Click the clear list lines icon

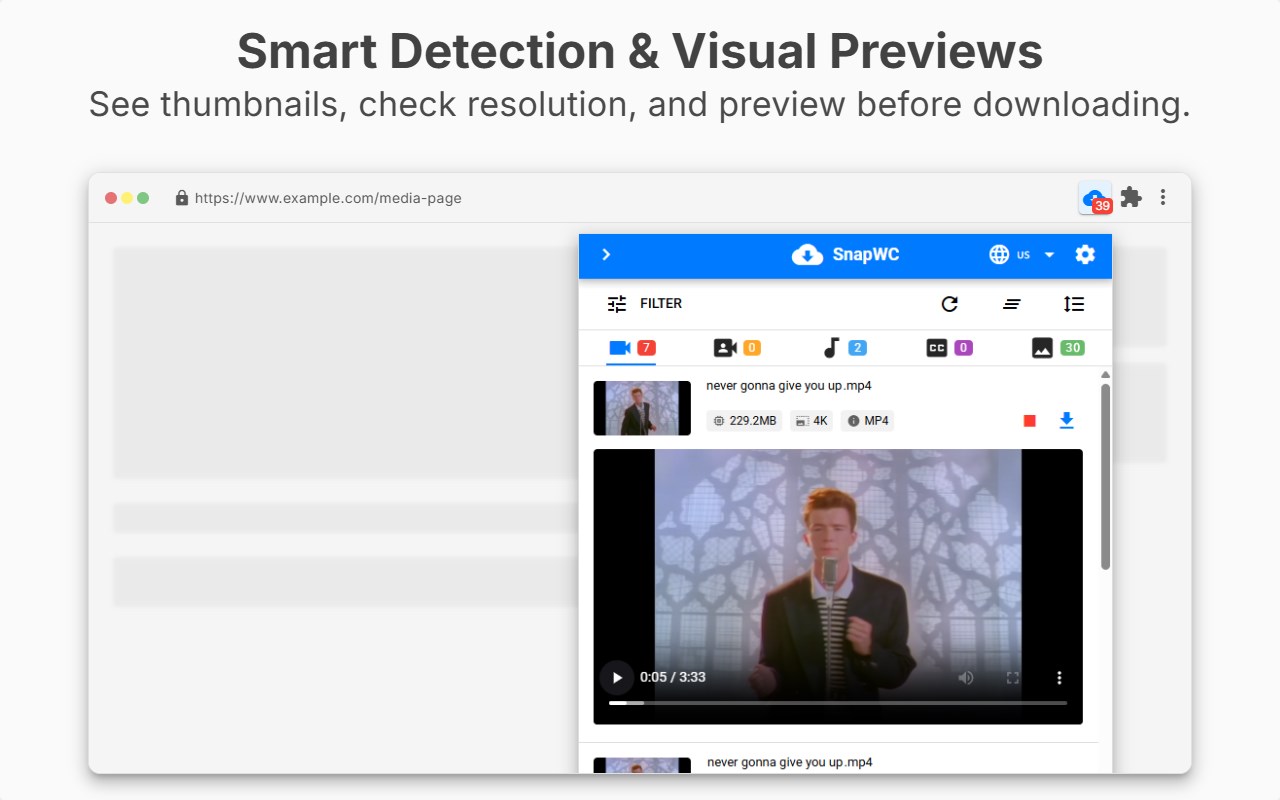pos(1012,304)
